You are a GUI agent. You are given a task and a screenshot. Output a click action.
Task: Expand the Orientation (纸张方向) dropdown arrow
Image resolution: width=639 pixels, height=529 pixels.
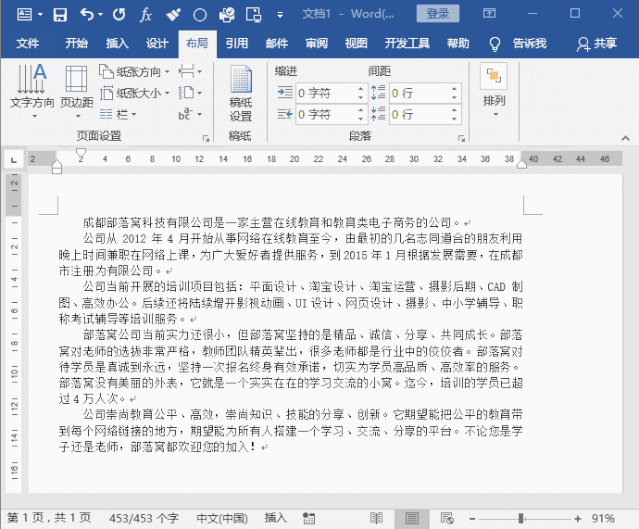(167, 72)
